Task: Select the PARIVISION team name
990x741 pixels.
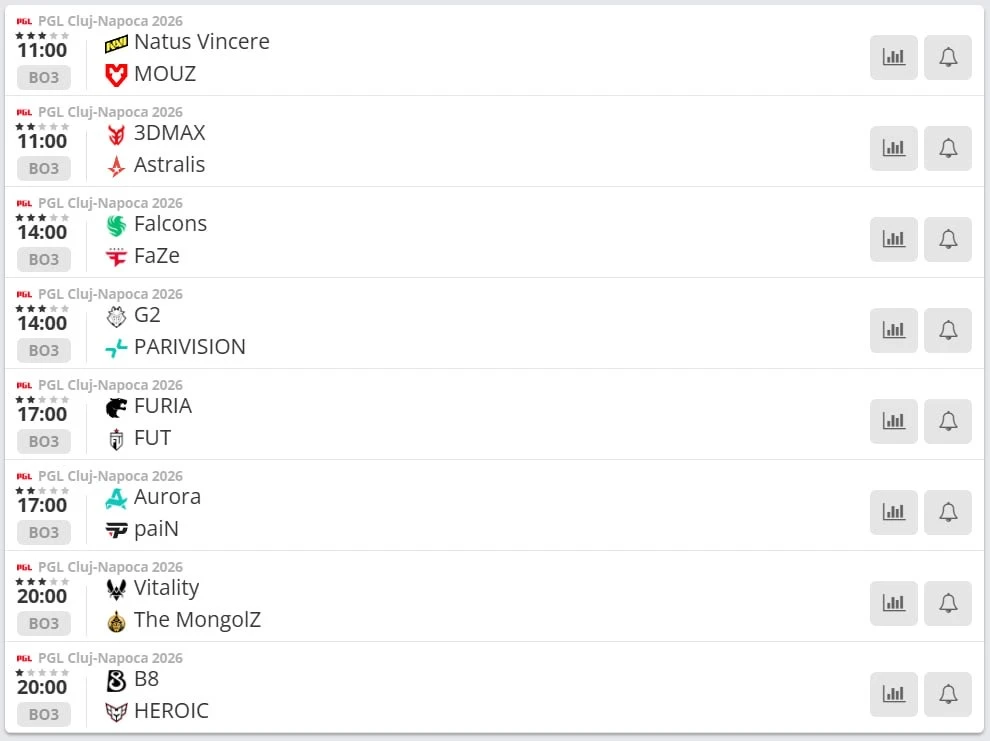Action: click(189, 347)
